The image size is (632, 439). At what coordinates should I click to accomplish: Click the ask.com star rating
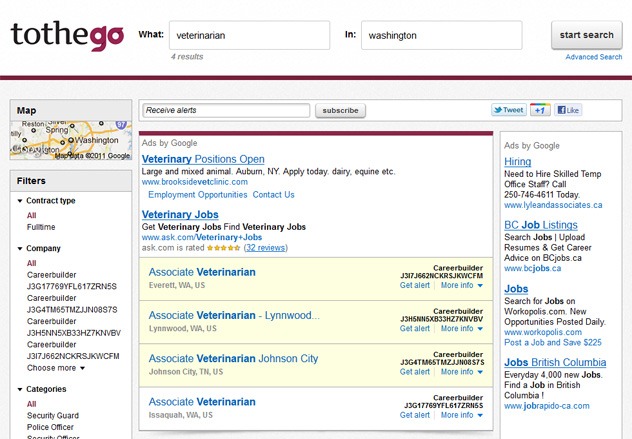coord(223,248)
